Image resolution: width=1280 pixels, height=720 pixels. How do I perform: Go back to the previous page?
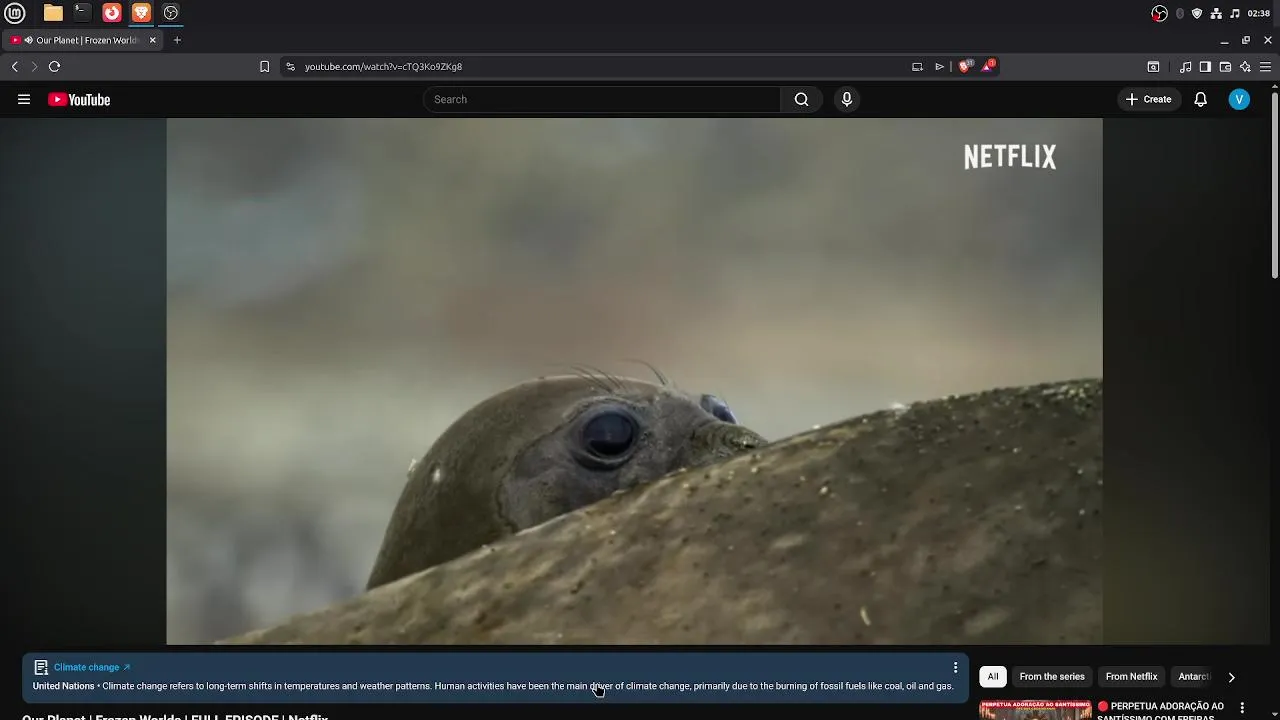(14, 67)
